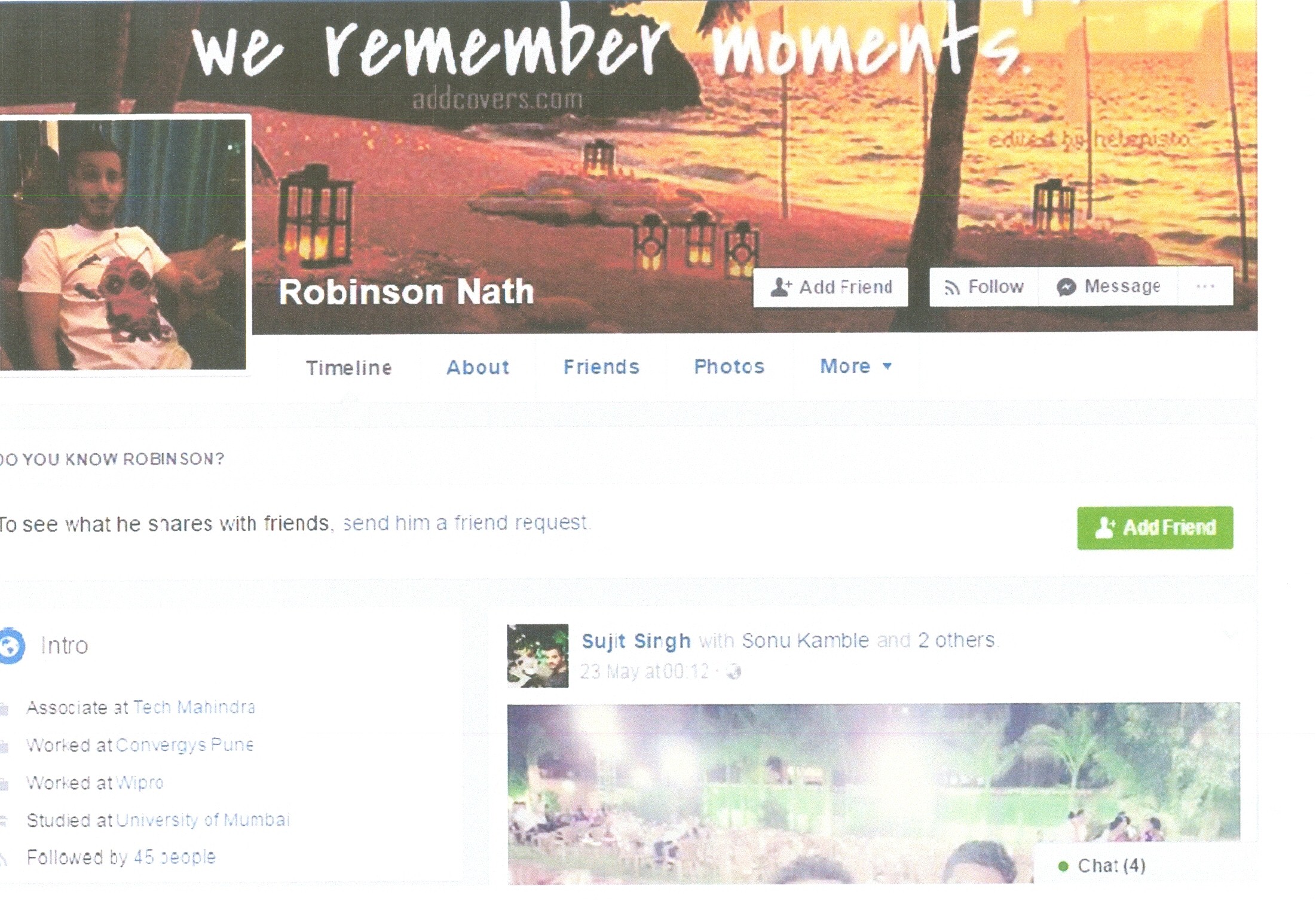Expand the More dropdown tab
This screenshot has height=910, width=1316.
(856, 366)
